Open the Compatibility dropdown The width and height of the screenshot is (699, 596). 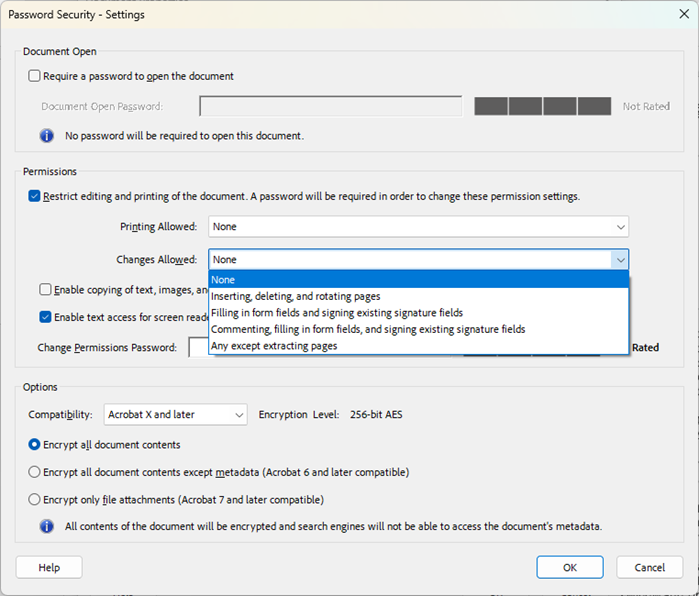[175, 414]
